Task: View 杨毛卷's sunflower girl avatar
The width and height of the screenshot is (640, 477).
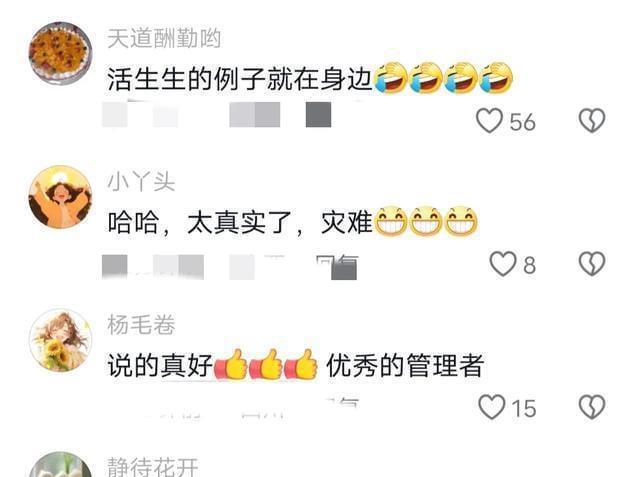Action: point(60,340)
